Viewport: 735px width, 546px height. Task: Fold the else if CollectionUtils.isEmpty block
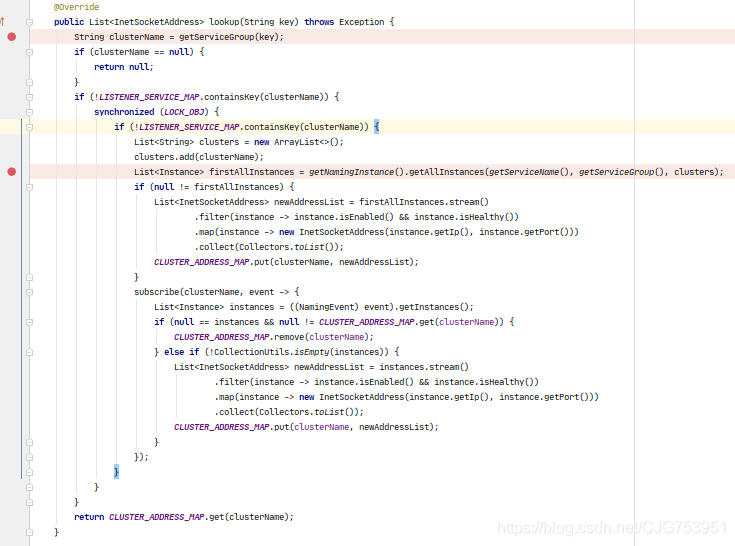pyautogui.click(x=30, y=352)
